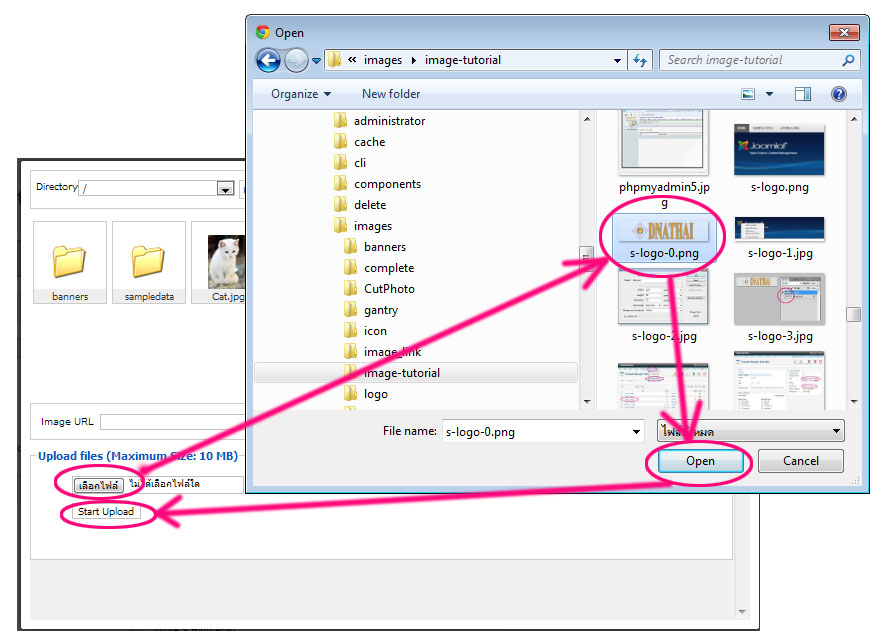Expand the Directory dropdown list
This screenshot has height=631, width=870.
click(224, 188)
